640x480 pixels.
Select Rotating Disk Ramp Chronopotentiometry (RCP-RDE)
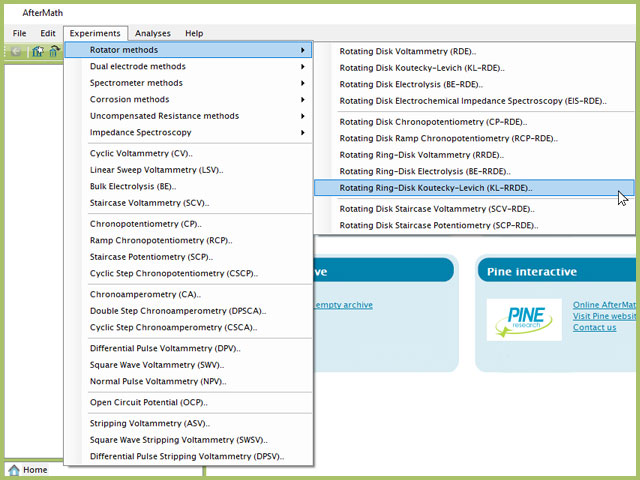coord(474,138)
